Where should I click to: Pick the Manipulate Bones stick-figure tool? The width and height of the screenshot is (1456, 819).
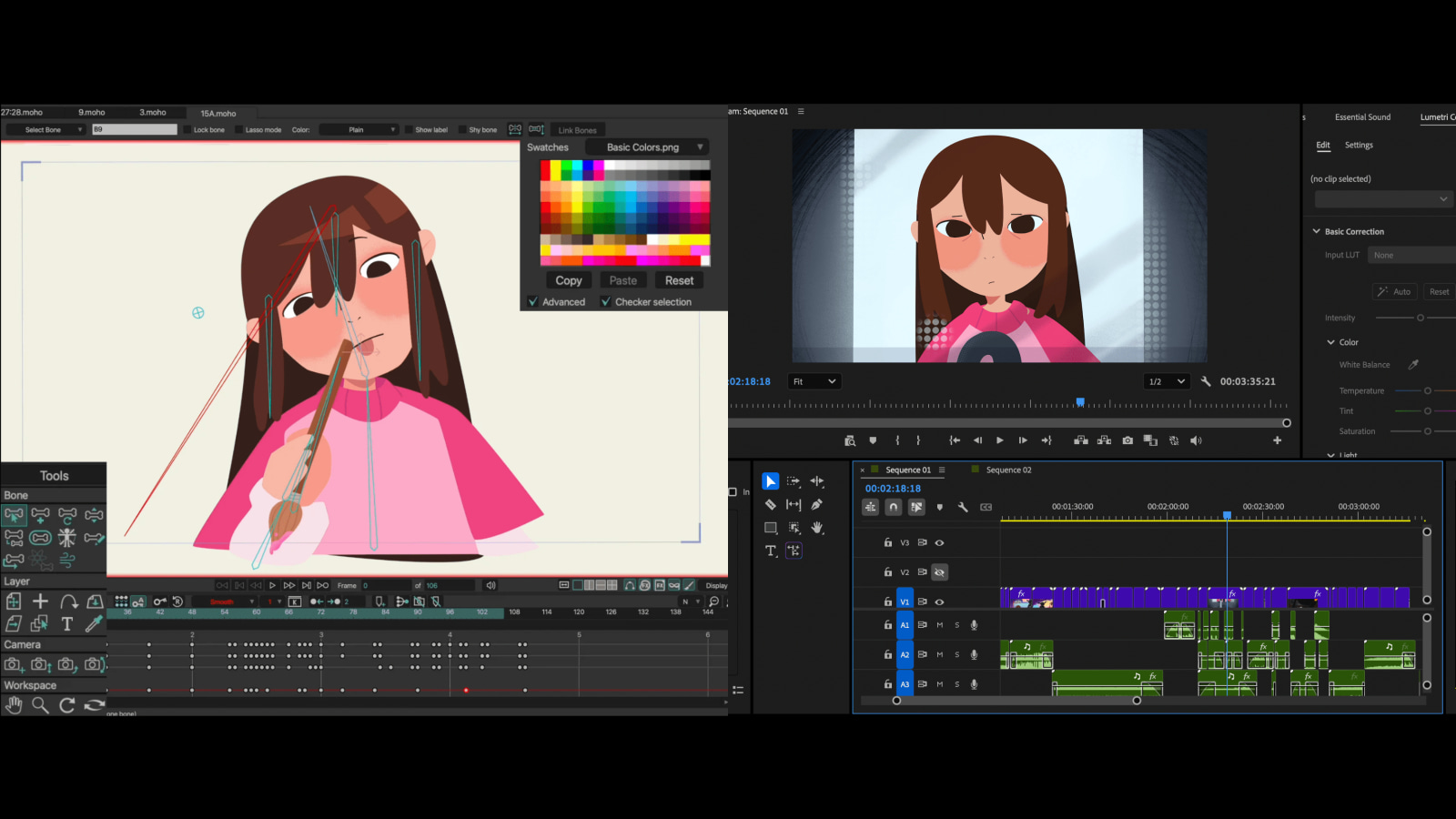(67, 537)
